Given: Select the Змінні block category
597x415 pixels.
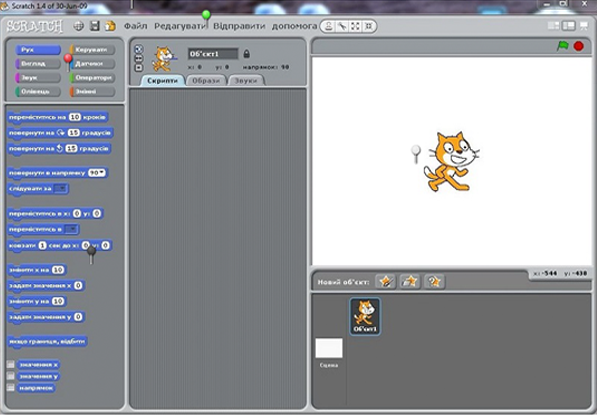Looking at the screenshot, I should (x=92, y=91).
